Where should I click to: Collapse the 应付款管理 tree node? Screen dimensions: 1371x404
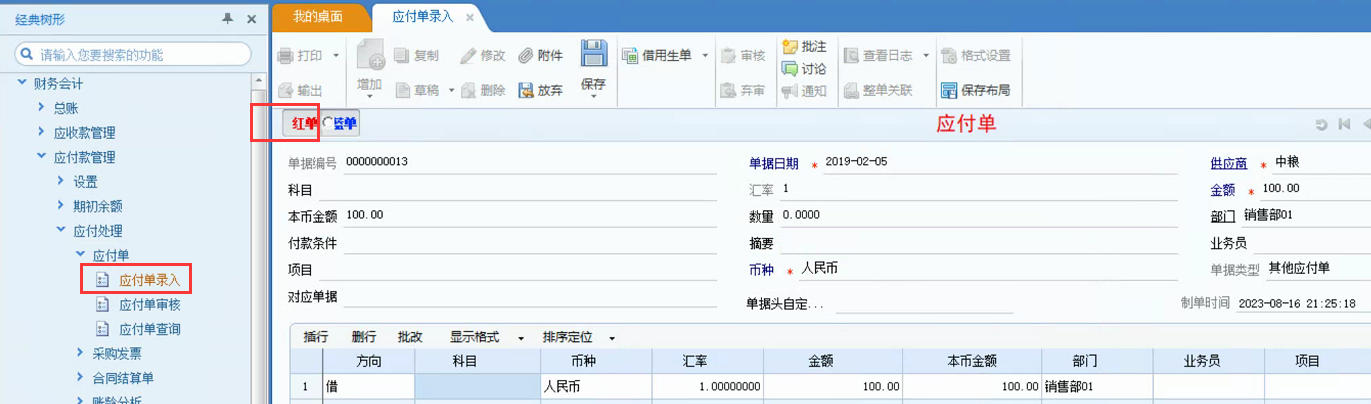41,156
